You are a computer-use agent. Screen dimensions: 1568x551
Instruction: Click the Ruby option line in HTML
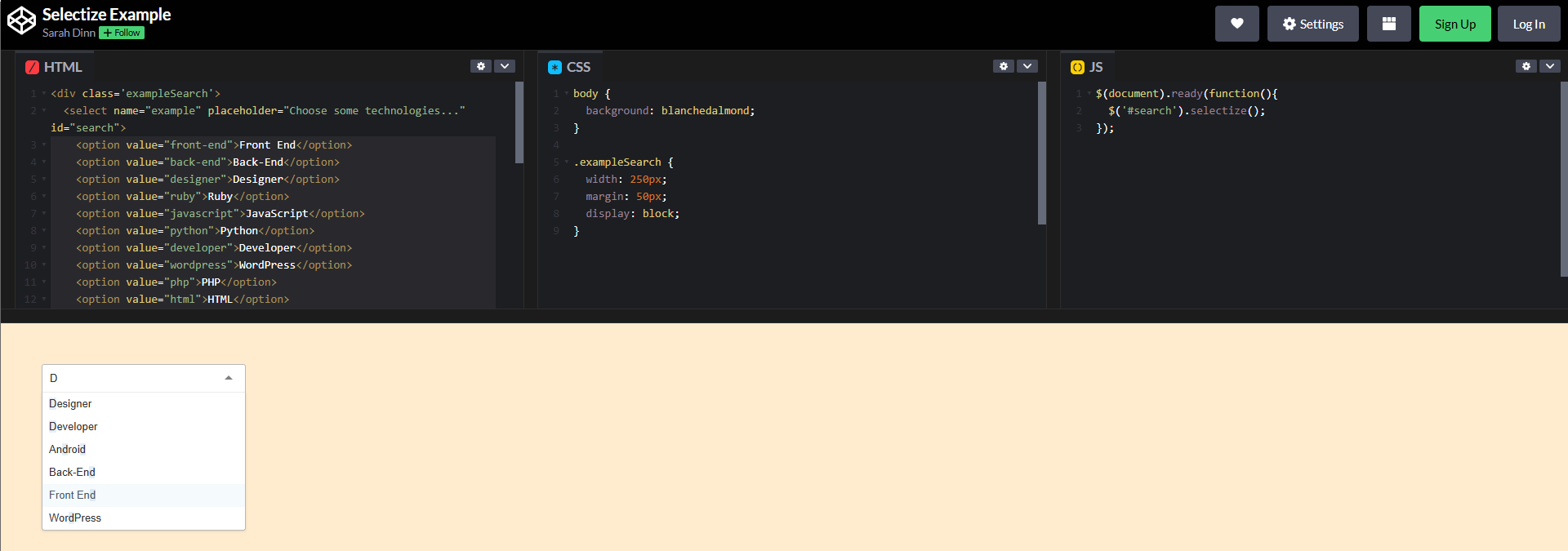click(183, 197)
